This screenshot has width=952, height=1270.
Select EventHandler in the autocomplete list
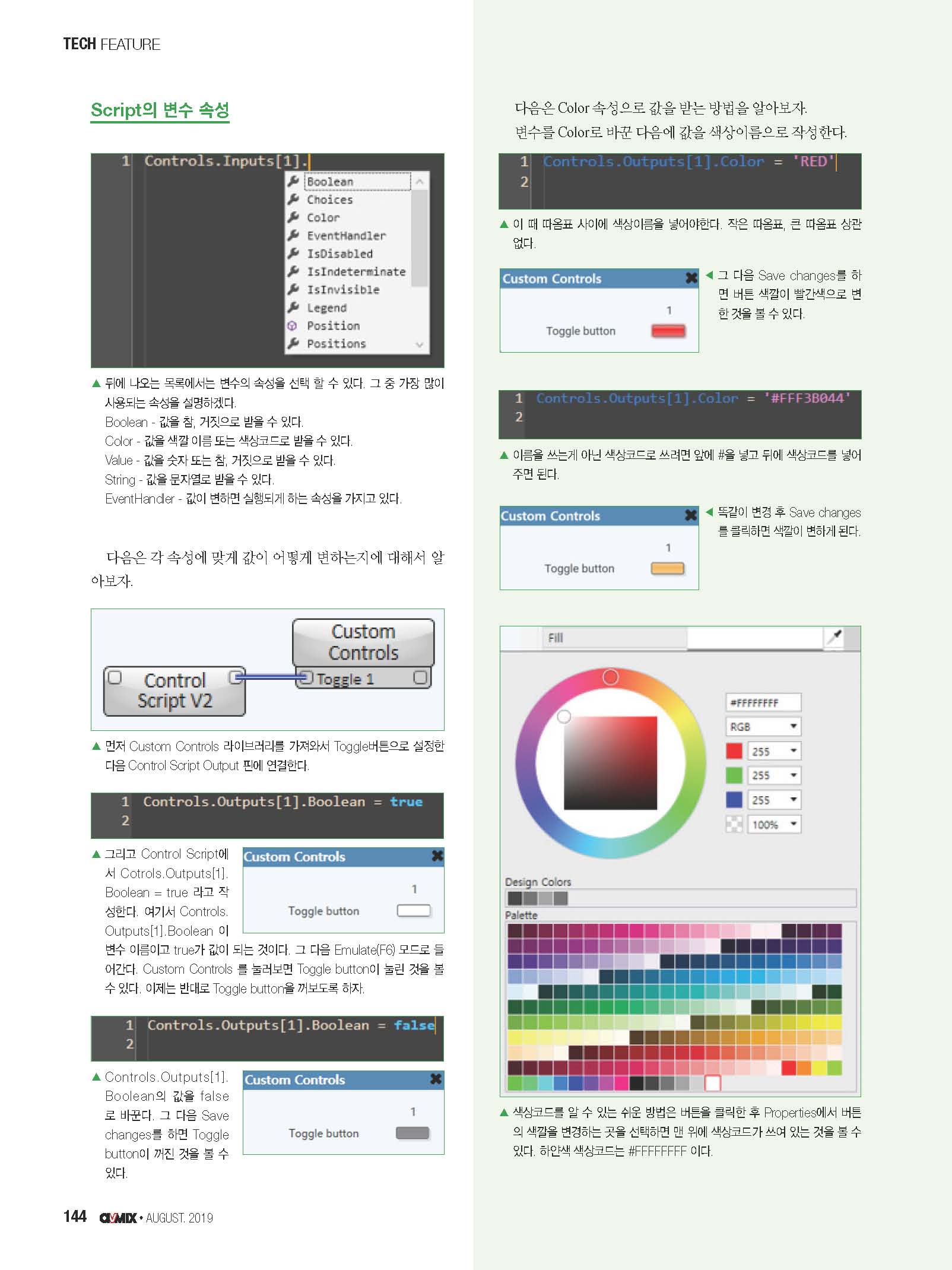(346, 236)
